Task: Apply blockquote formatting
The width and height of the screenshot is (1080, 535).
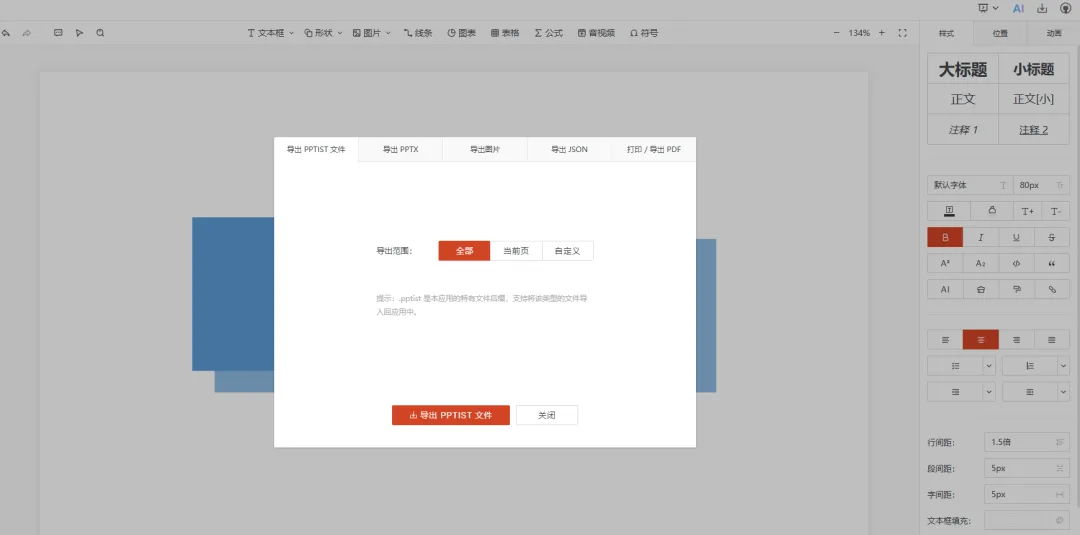Action: click(1052, 263)
